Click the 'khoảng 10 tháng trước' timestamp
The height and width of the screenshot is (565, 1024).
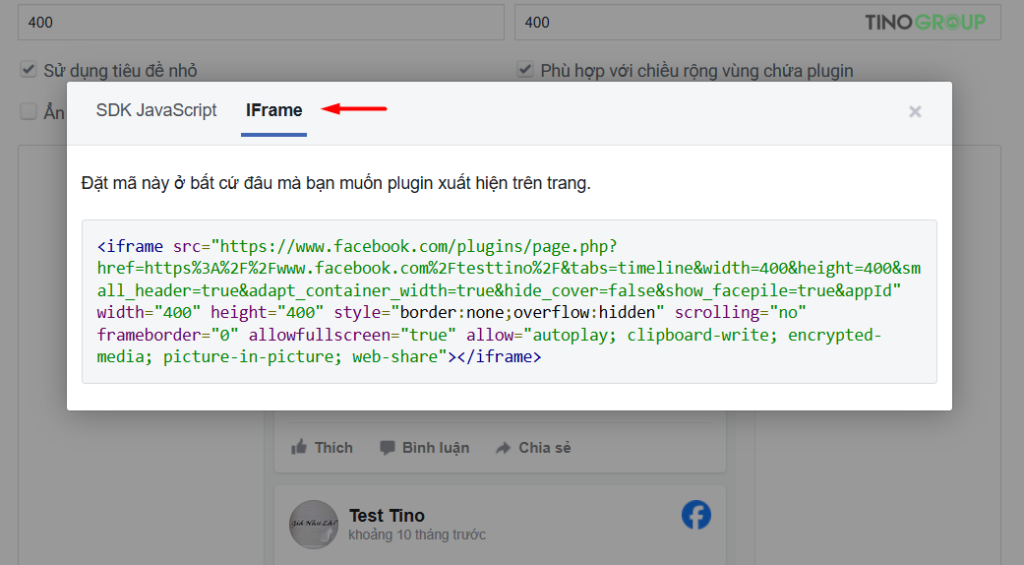pyautogui.click(x=417, y=535)
